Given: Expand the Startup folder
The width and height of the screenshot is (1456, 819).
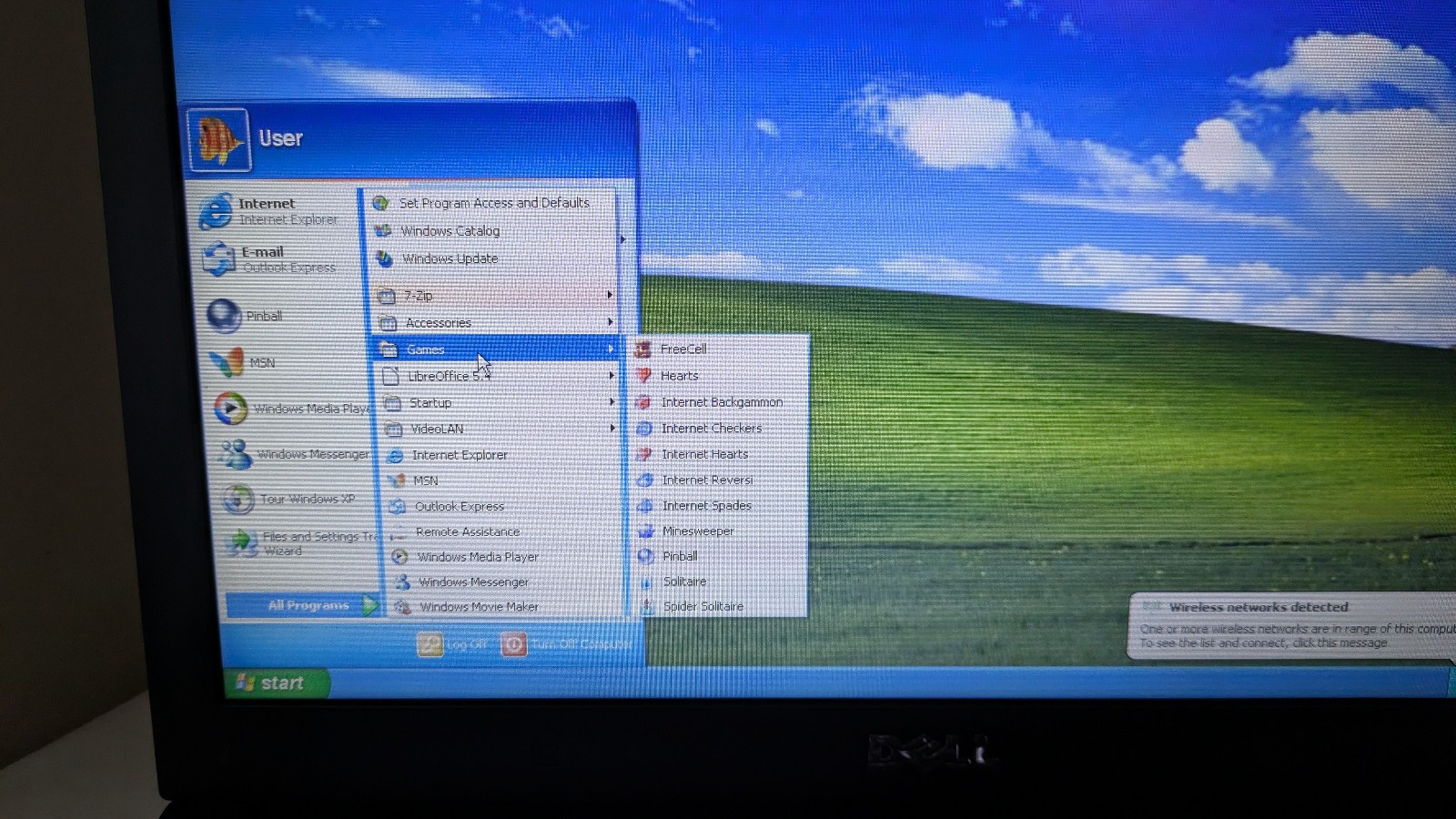Looking at the screenshot, I should [500, 402].
